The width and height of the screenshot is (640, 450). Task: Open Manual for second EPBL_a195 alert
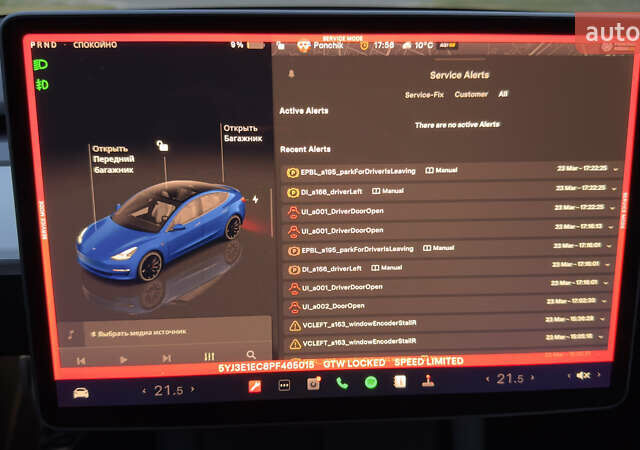(439, 248)
